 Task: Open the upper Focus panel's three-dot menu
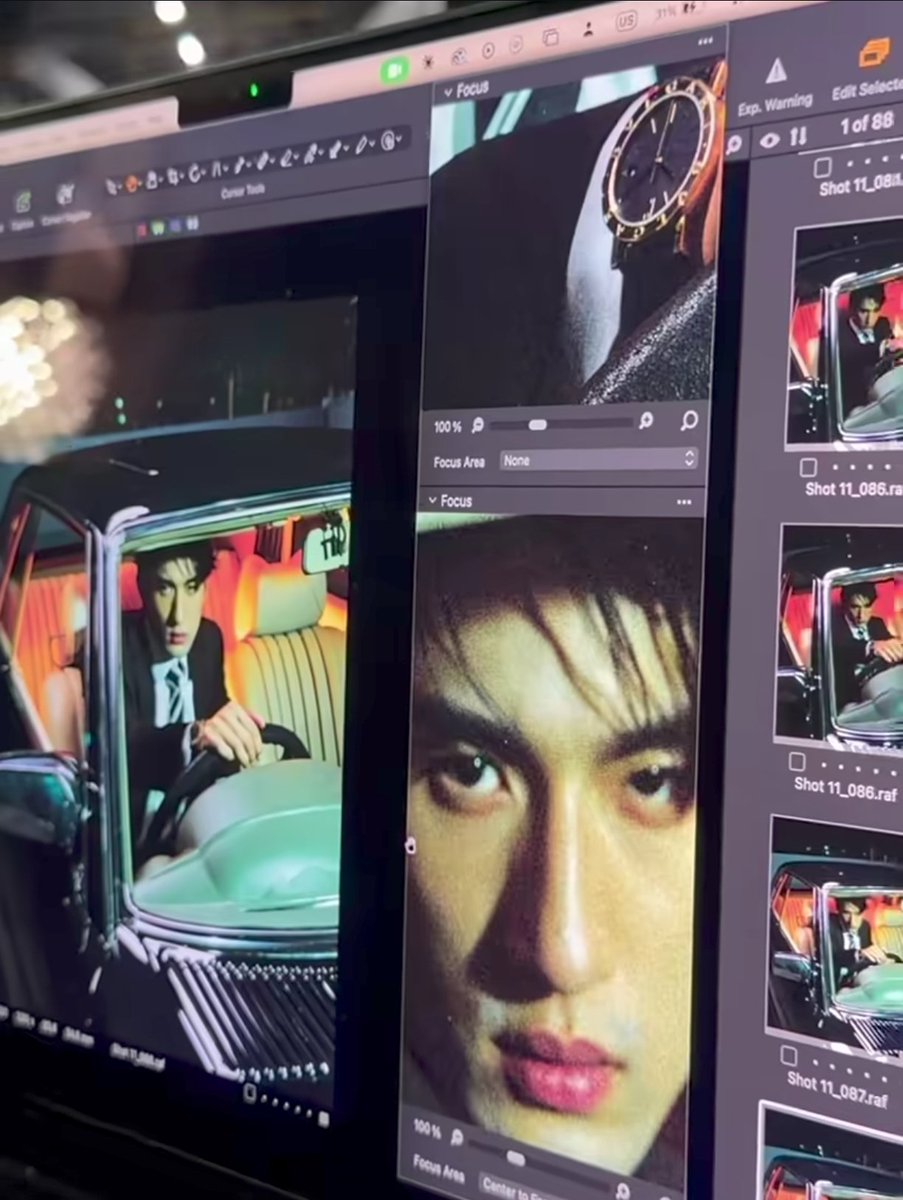706,41
